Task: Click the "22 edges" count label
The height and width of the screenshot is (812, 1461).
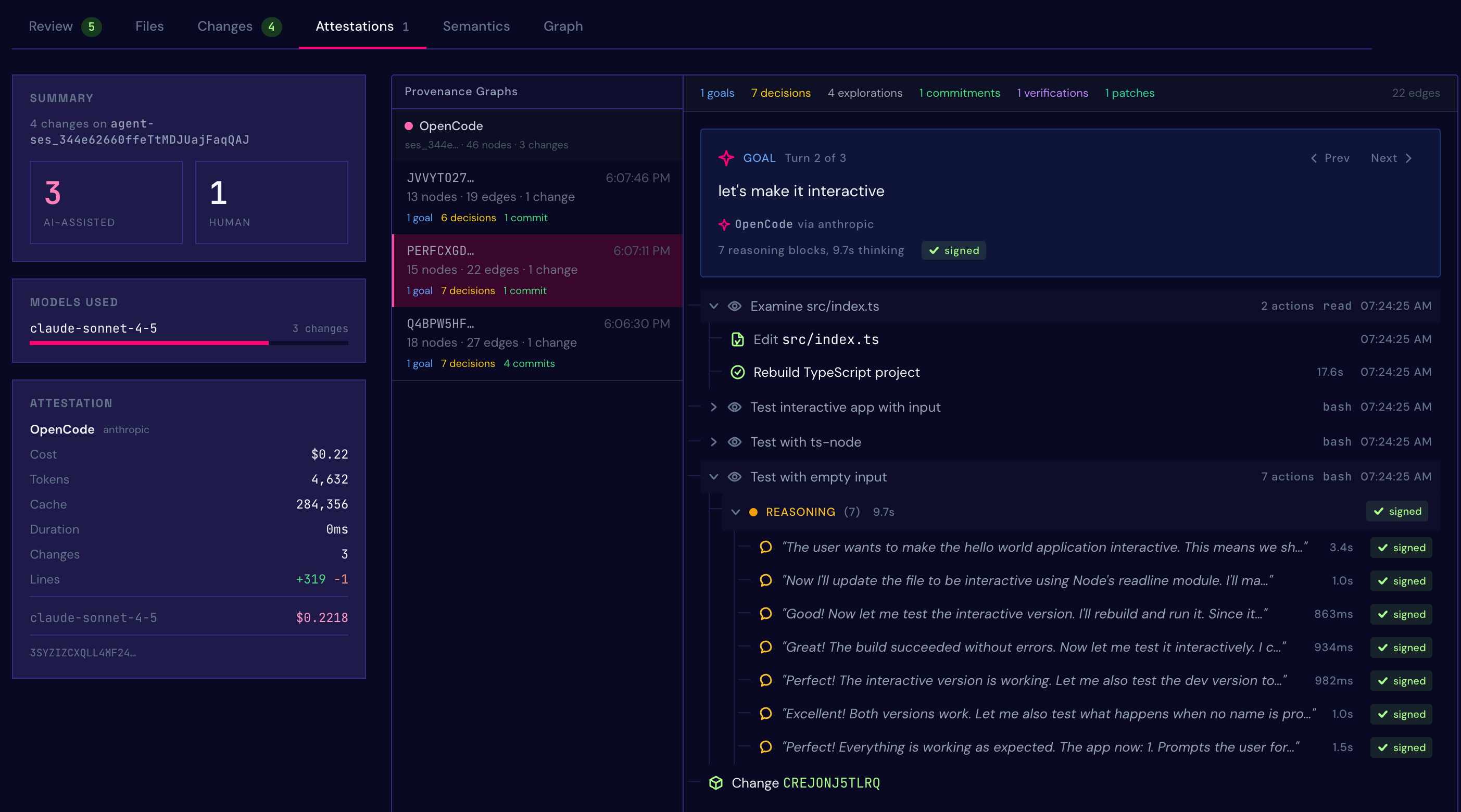Action: point(1416,93)
